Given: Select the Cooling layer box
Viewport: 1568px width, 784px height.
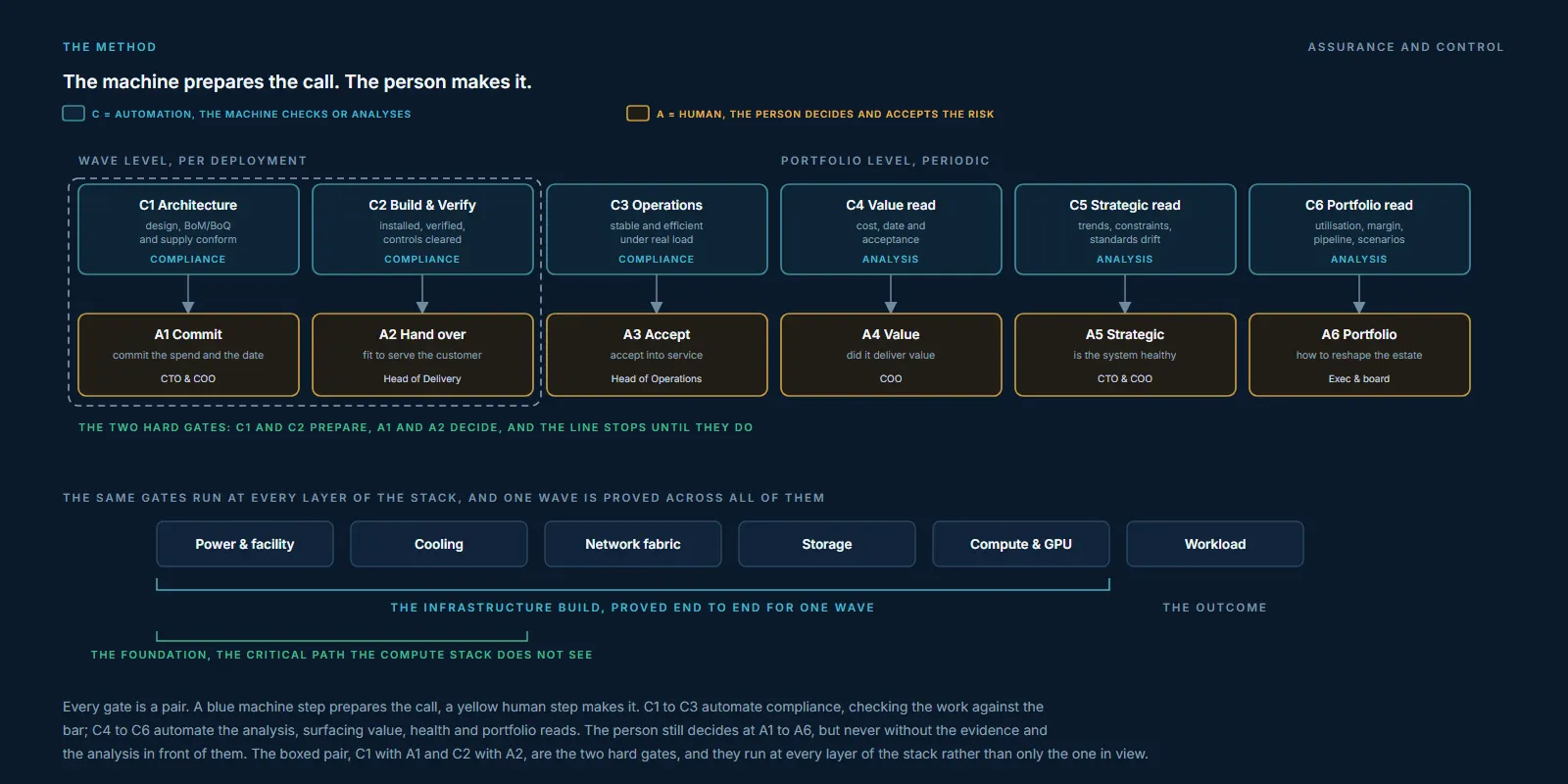Looking at the screenshot, I should [x=439, y=544].
